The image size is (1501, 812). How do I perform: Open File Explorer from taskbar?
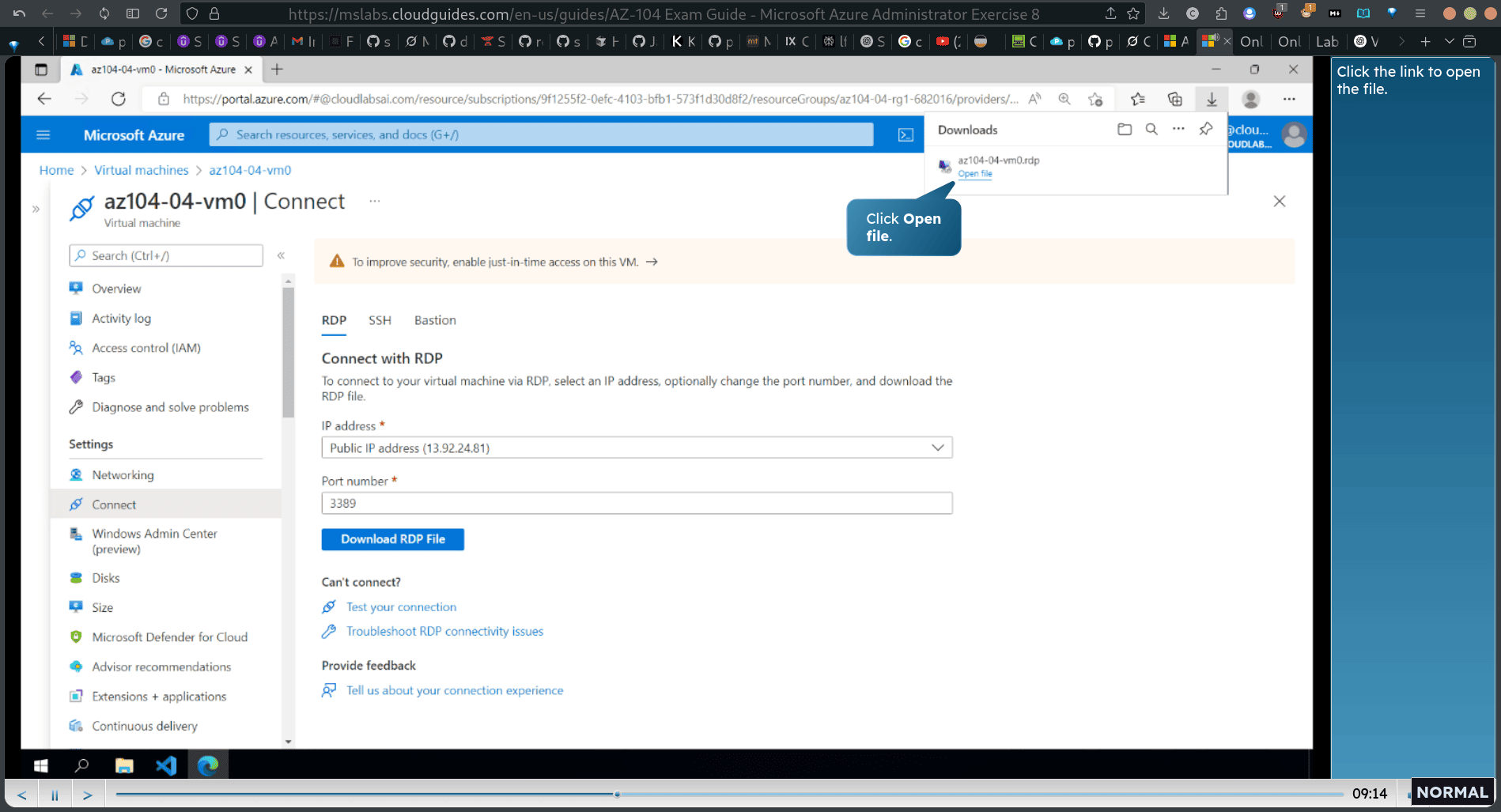click(x=124, y=765)
